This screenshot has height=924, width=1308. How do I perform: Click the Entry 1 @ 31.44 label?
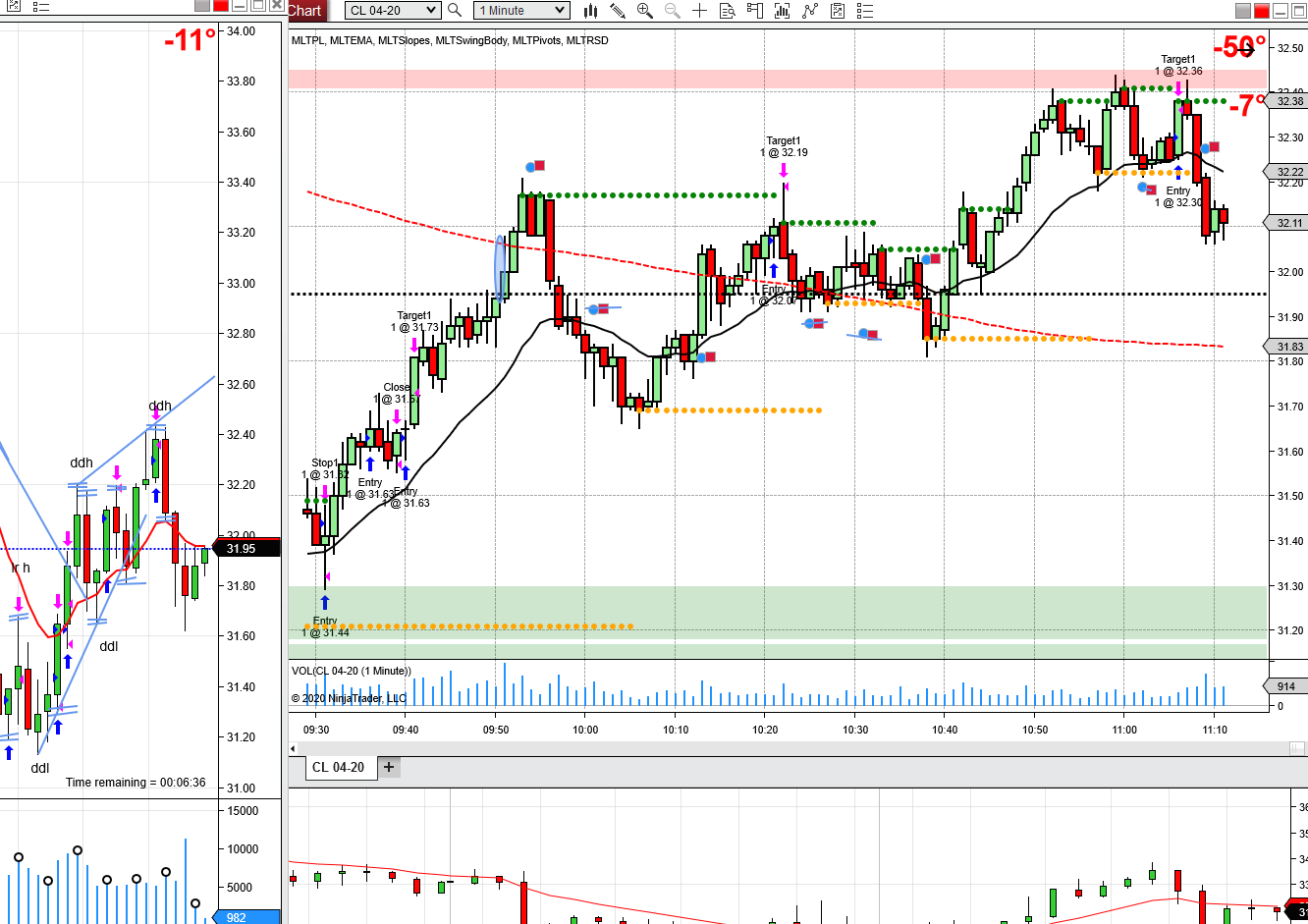click(x=325, y=626)
